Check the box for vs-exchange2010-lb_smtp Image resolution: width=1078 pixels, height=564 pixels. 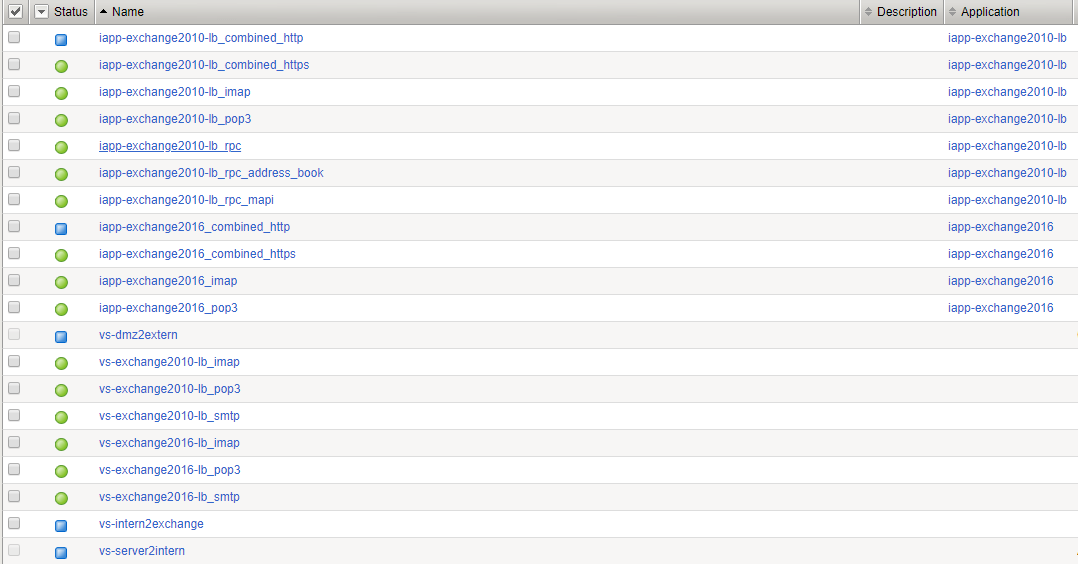tap(14, 415)
